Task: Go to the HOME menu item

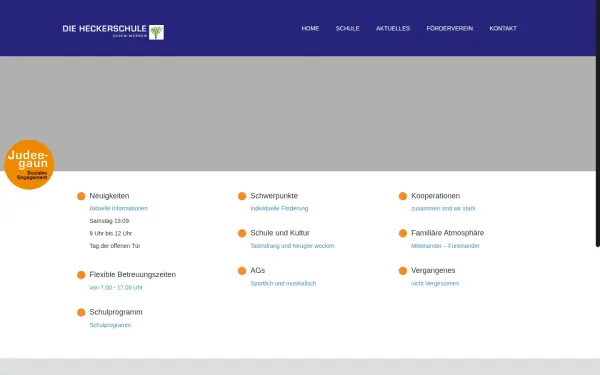Action: [x=310, y=28]
